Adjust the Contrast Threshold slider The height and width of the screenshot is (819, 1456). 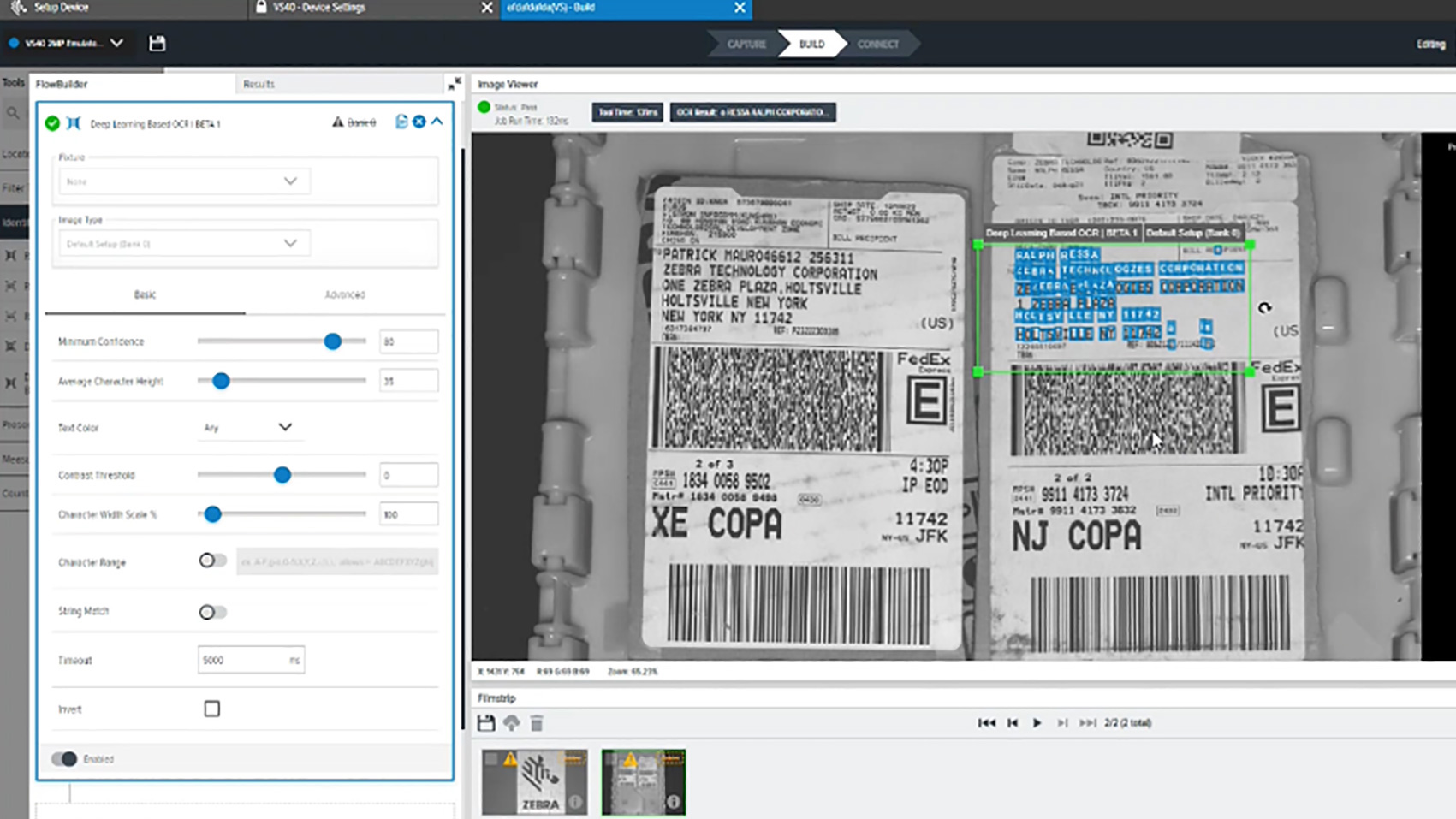pos(282,475)
